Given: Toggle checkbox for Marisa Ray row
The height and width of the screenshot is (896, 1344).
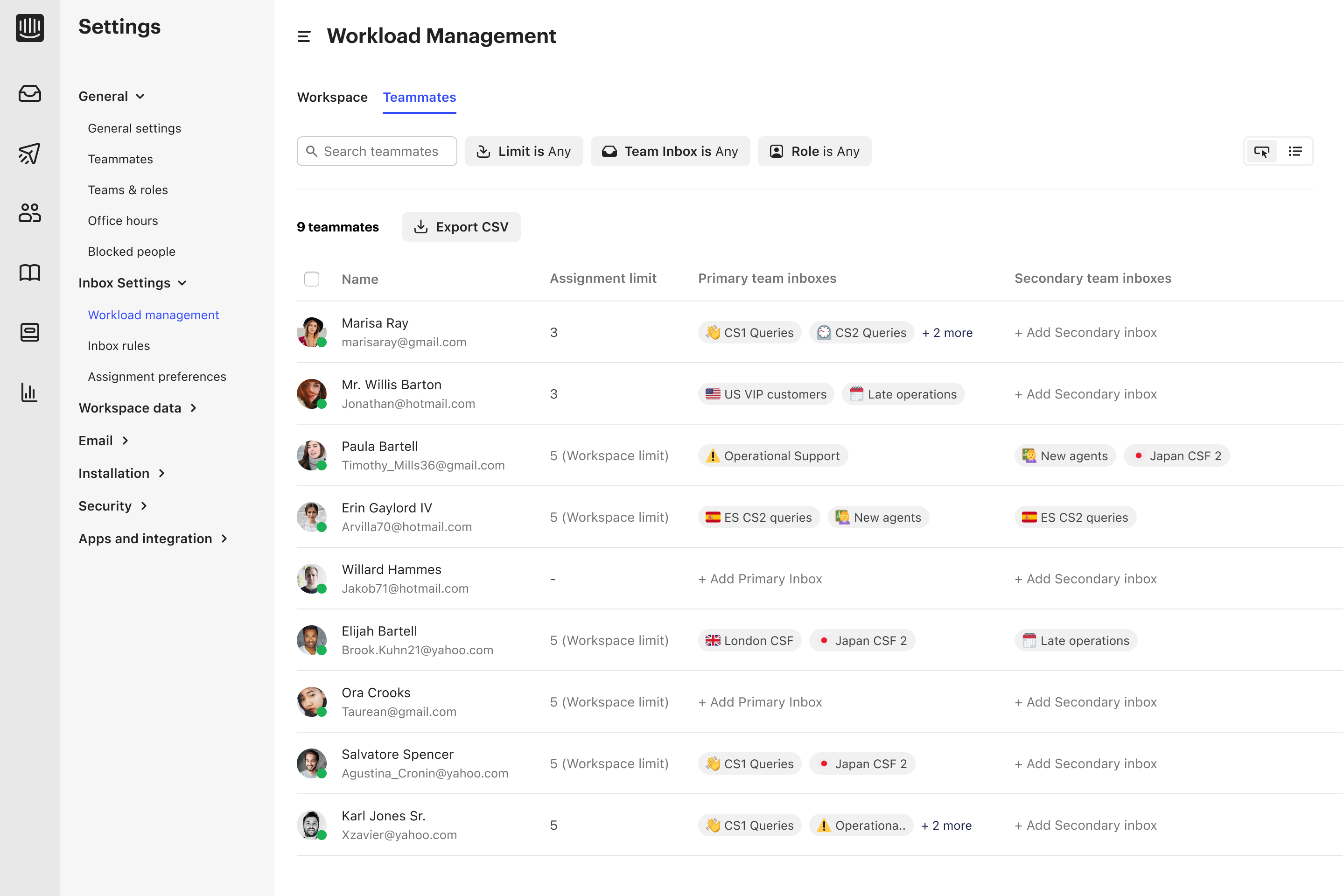Looking at the screenshot, I should pos(311,331).
